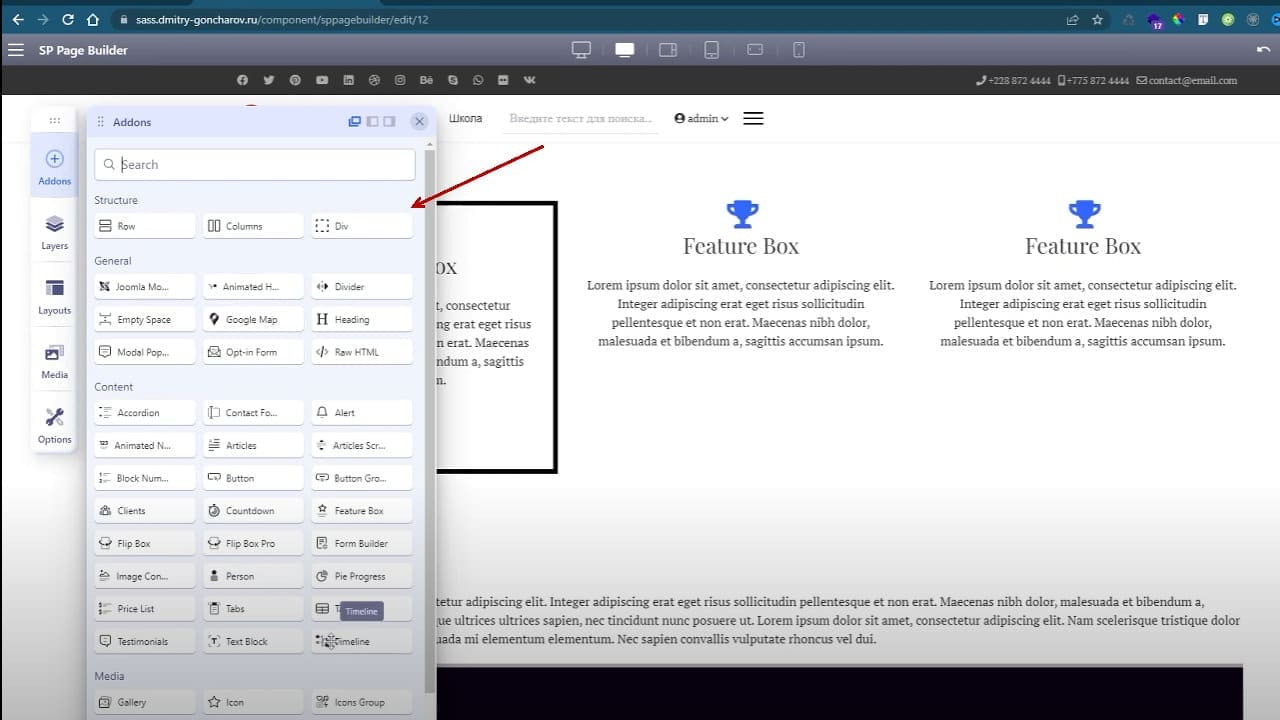
Task: Open the Facebook social icon link
Action: tap(242, 80)
